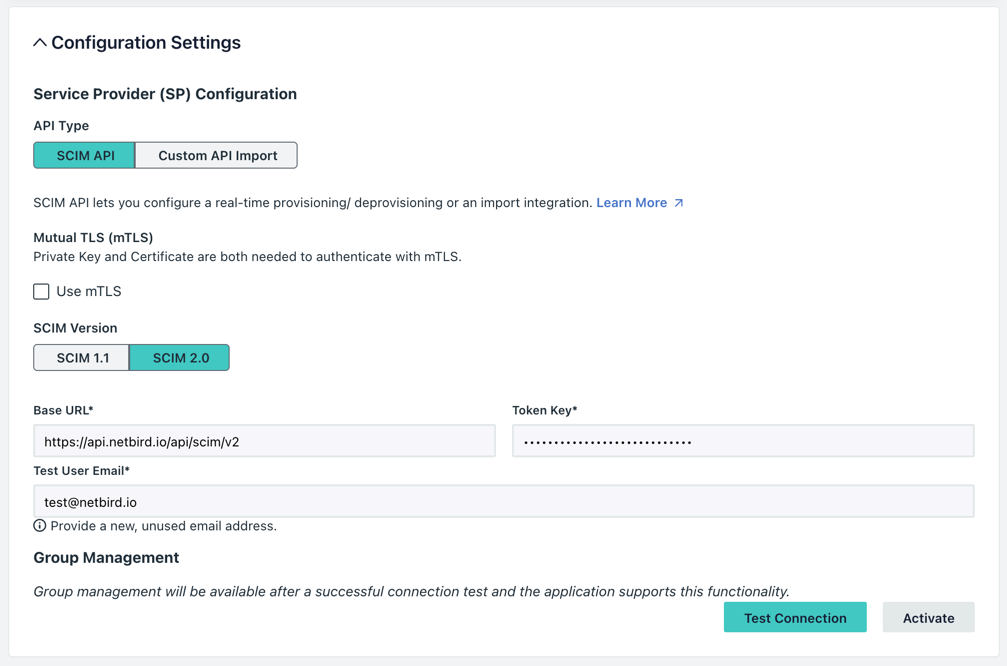Click the Use mTLS label text
This screenshot has width=1007, height=666.
[x=90, y=291]
